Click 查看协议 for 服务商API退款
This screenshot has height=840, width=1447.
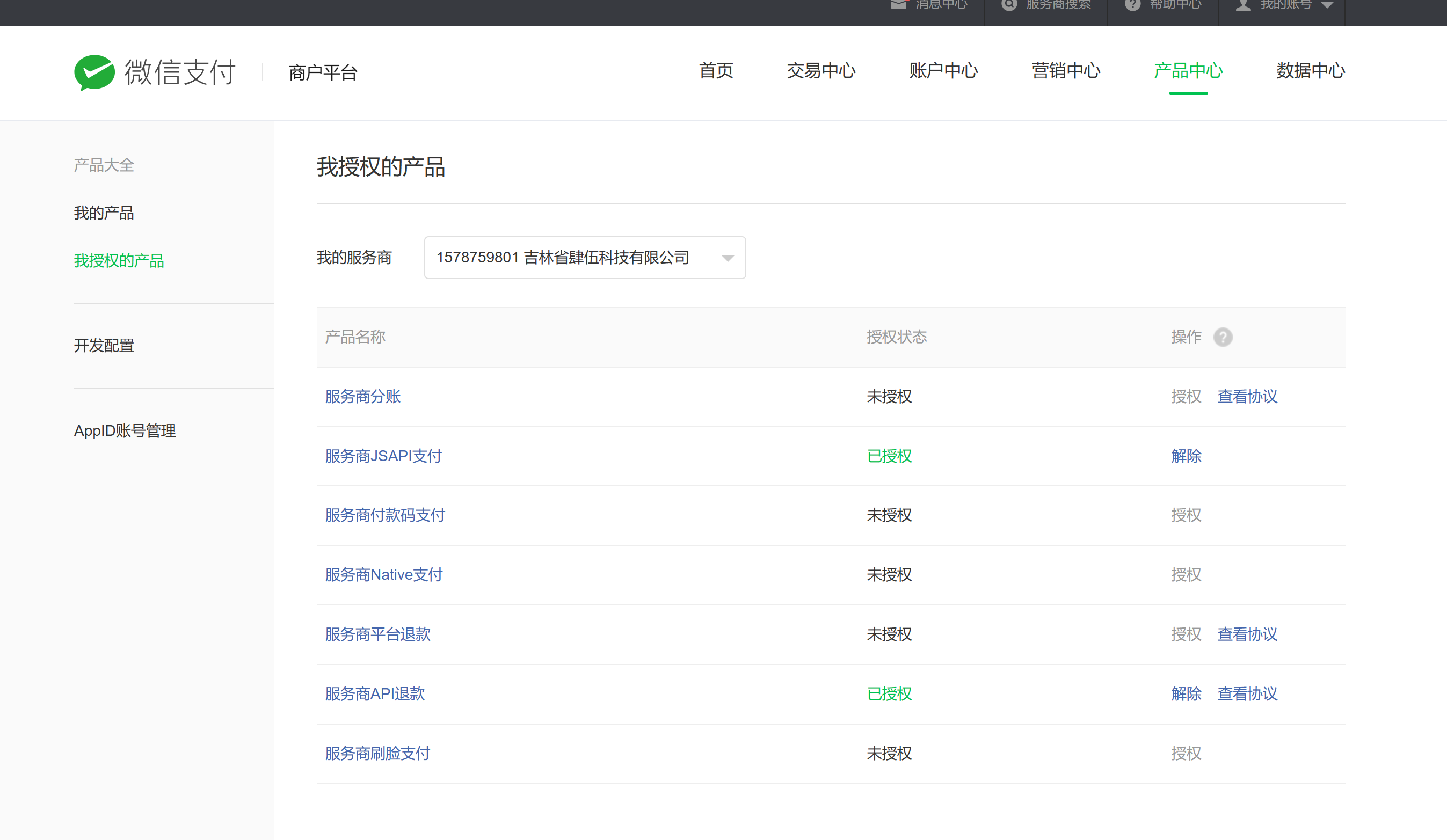click(1247, 694)
